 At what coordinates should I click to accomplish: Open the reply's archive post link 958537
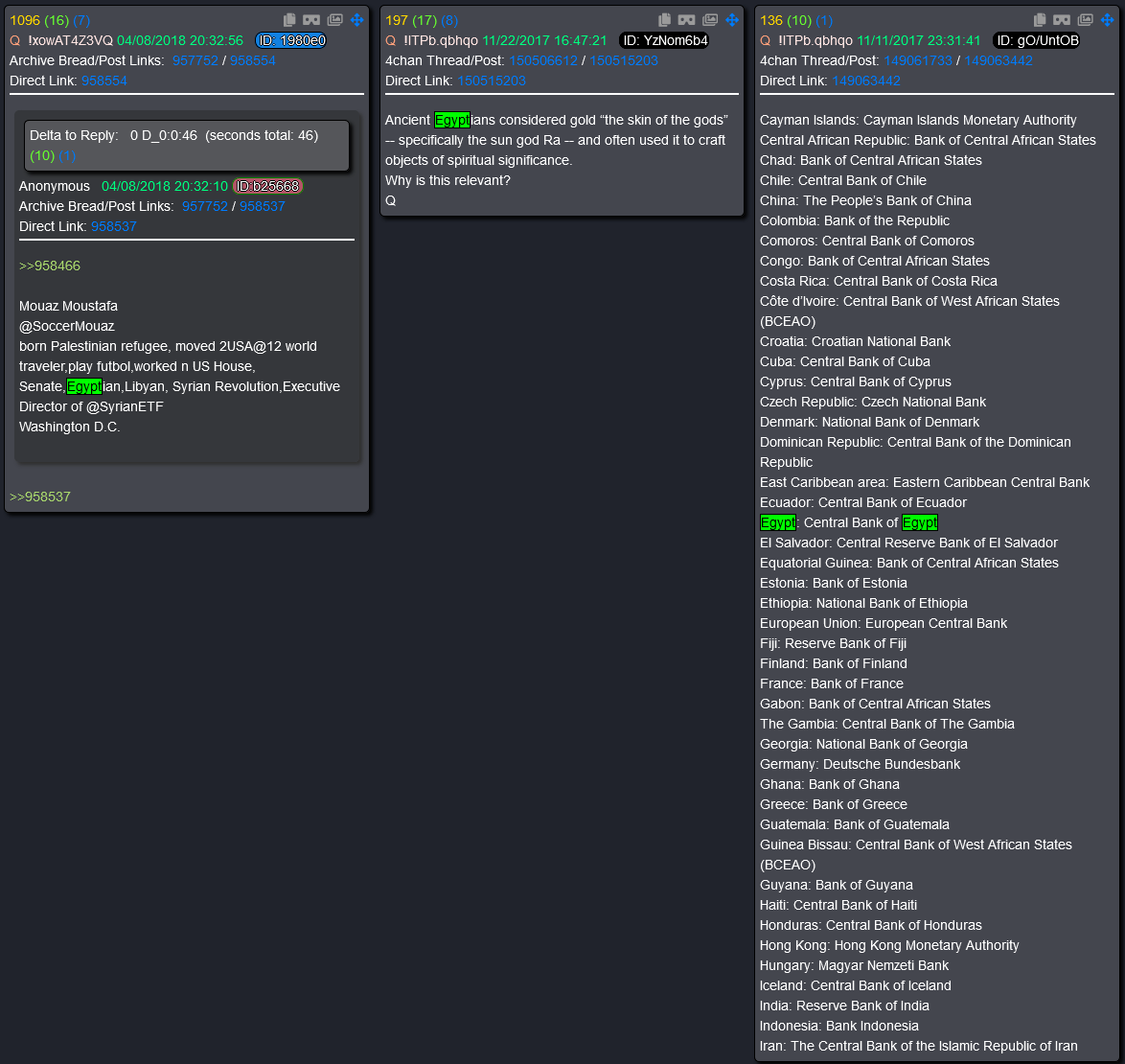point(262,207)
